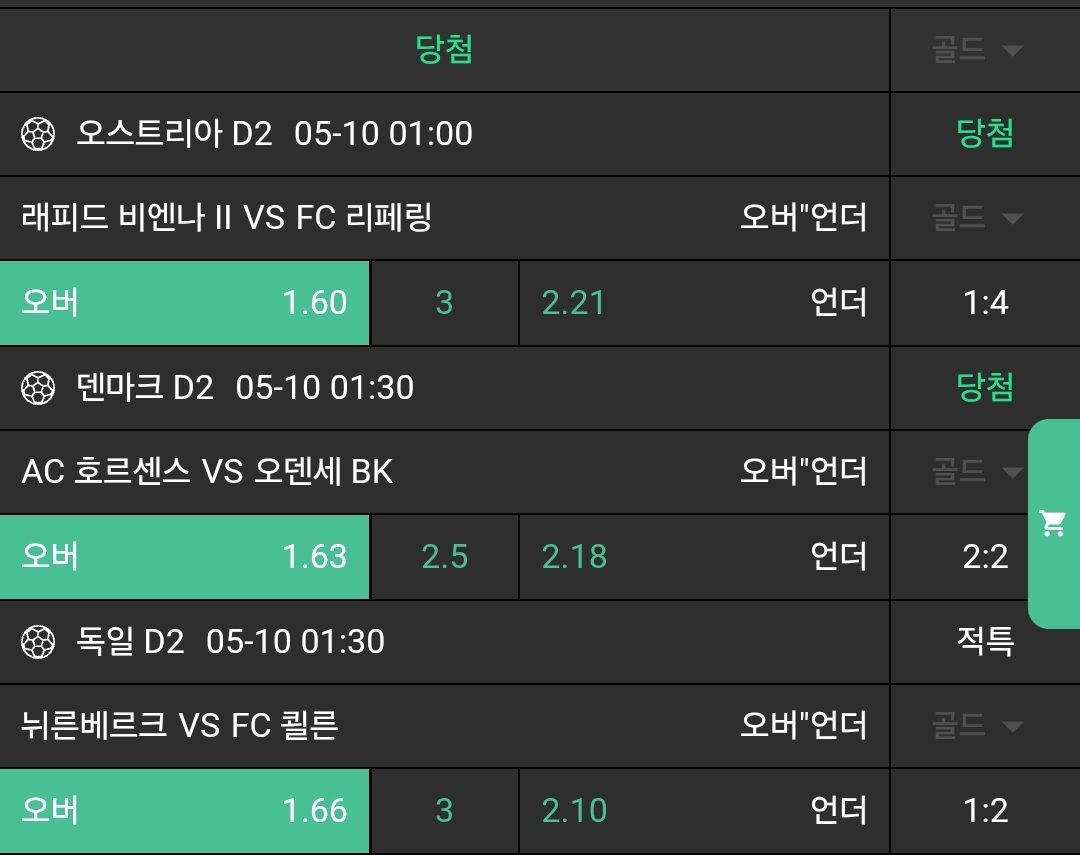
Task: Click the soccer ball icon beside 독일 D2
Action: click(x=38, y=642)
